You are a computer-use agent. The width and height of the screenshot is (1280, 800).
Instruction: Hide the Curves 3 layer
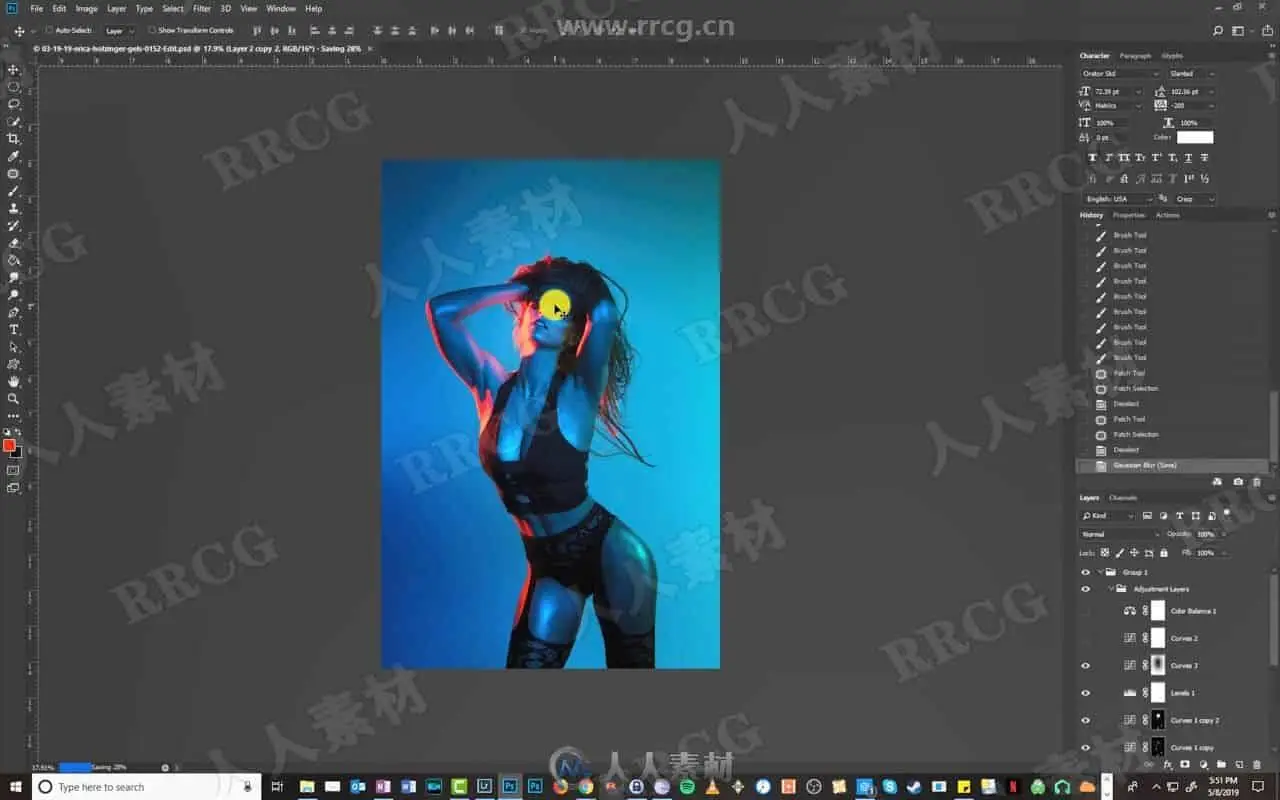click(x=1086, y=665)
